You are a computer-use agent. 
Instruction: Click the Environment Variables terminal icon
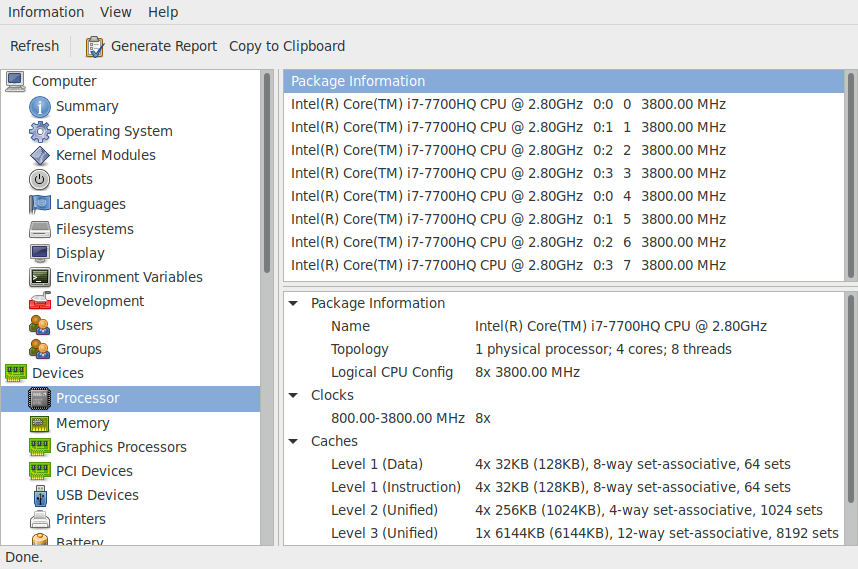pos(39,277)
